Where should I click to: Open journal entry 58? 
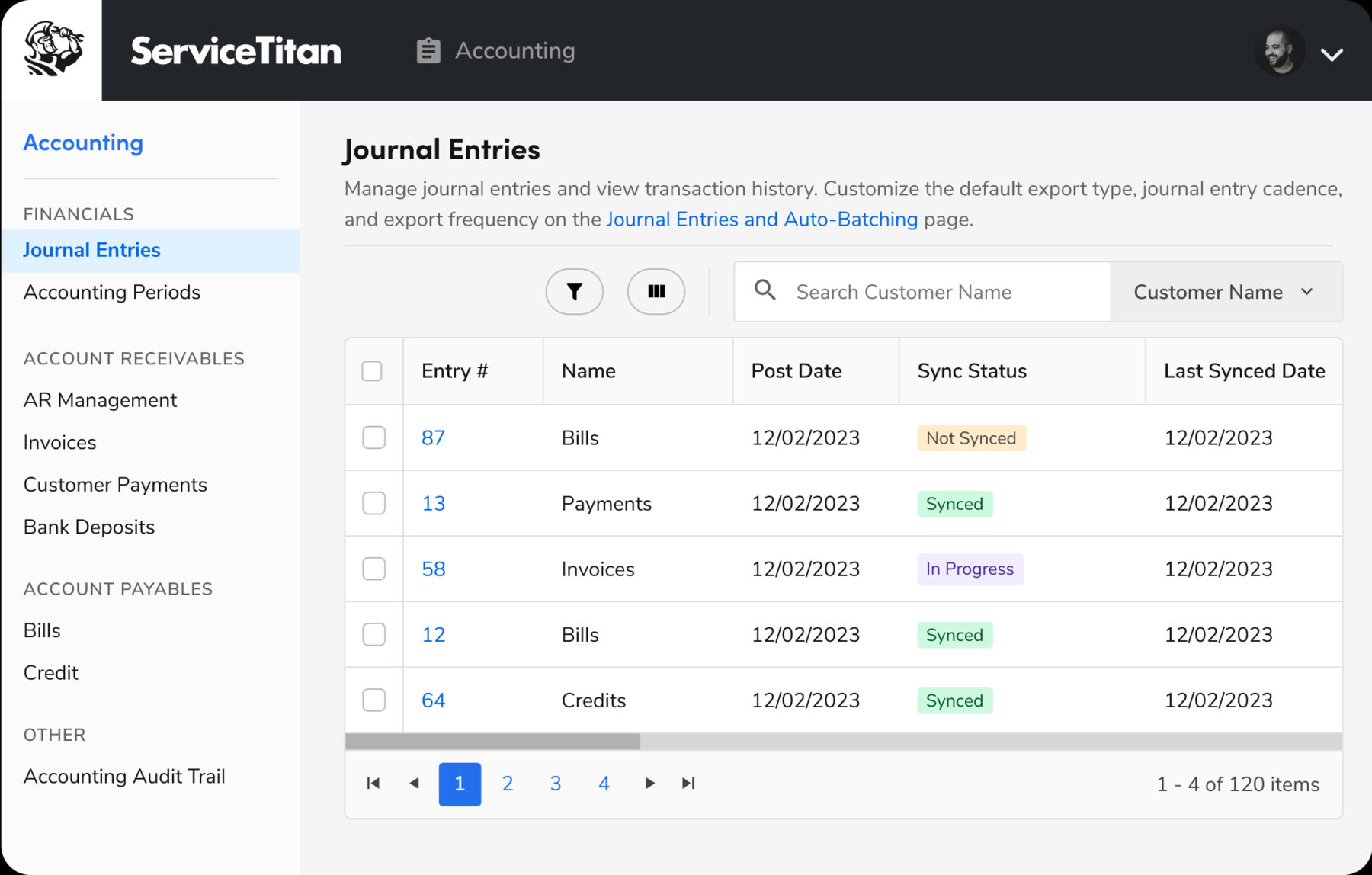(433, 569)
